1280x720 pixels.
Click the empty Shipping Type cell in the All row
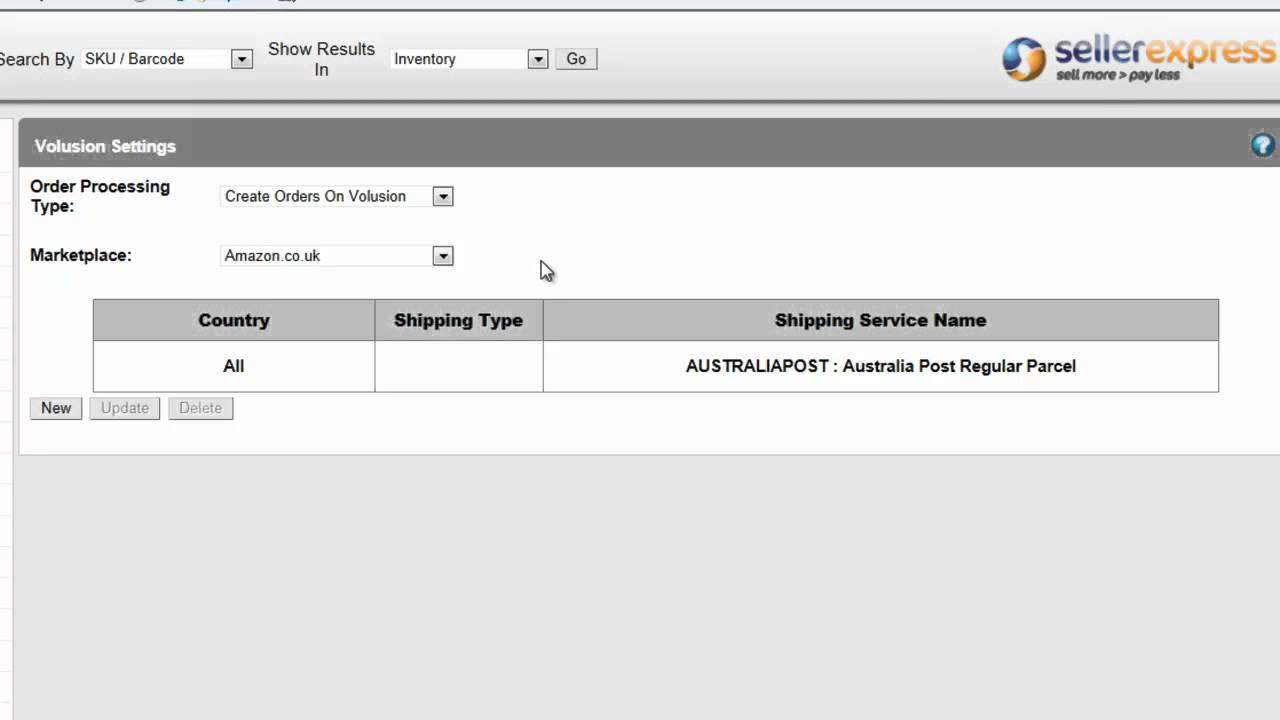tap(459, 366)
